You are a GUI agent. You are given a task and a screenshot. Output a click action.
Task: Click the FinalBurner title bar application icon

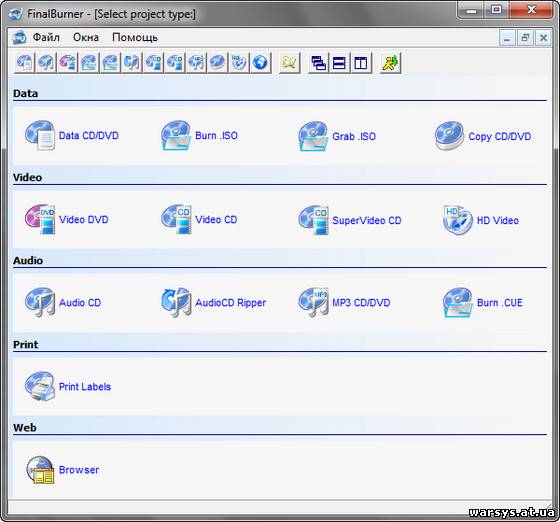click(16, 14)
